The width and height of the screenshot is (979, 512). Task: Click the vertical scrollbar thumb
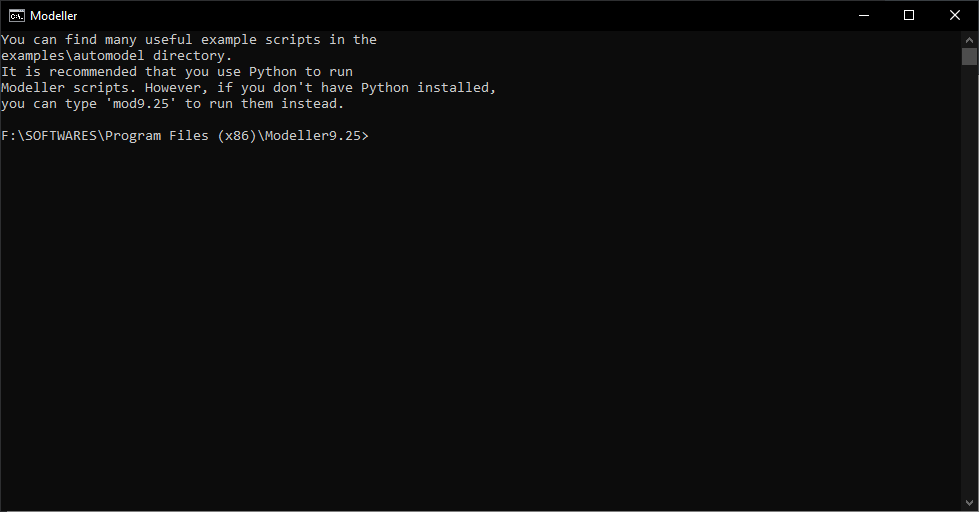(969, 57)
